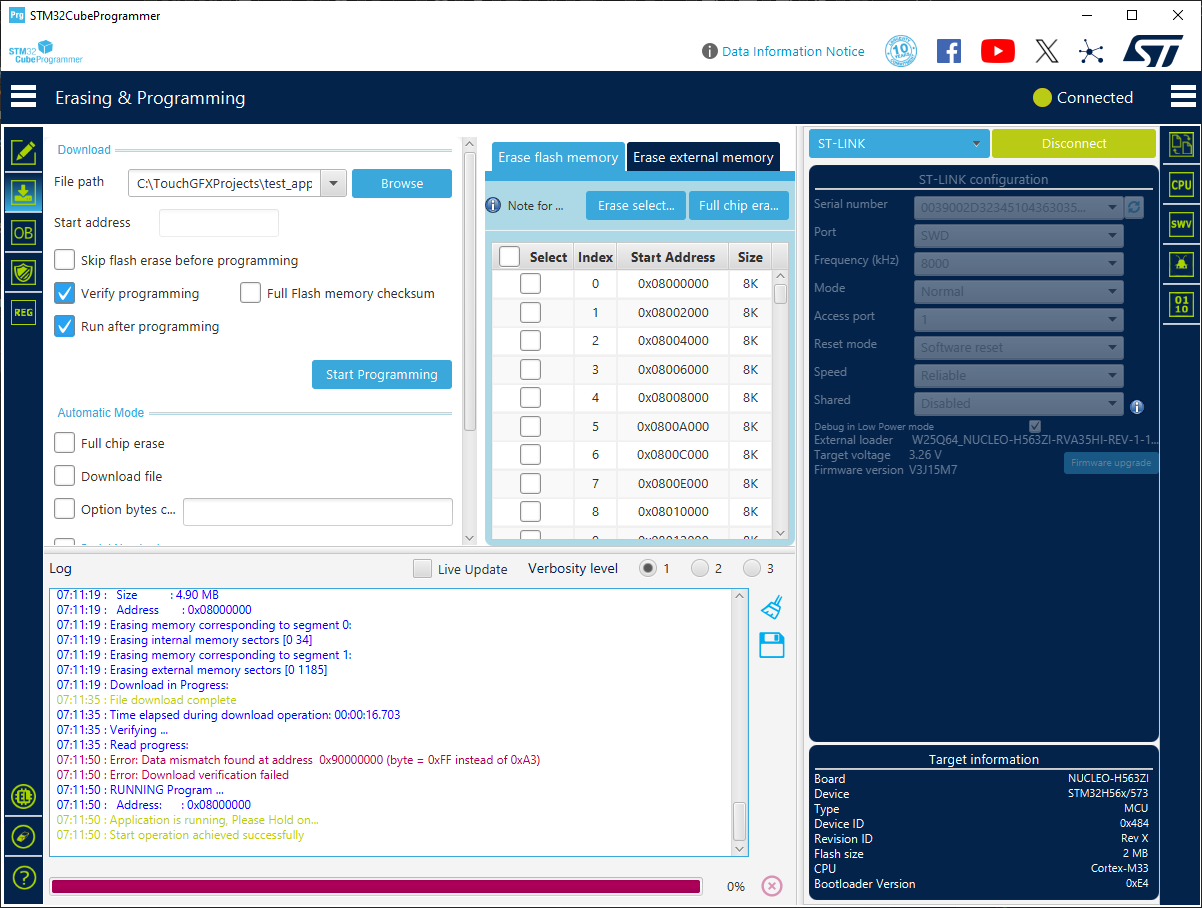Open external loaders plug icon

click(23, 837)
